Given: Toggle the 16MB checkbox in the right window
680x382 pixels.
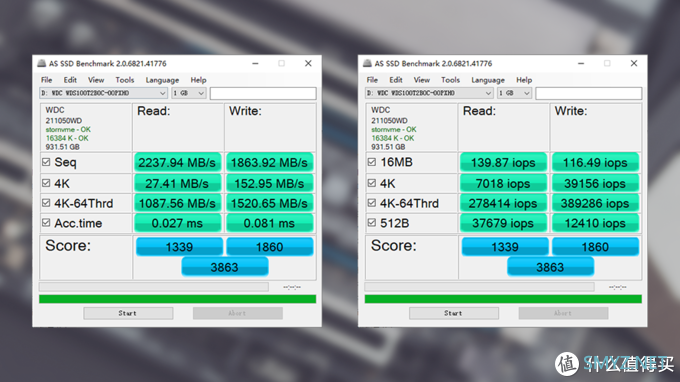Looking at the screenshot, I should 372,162.
